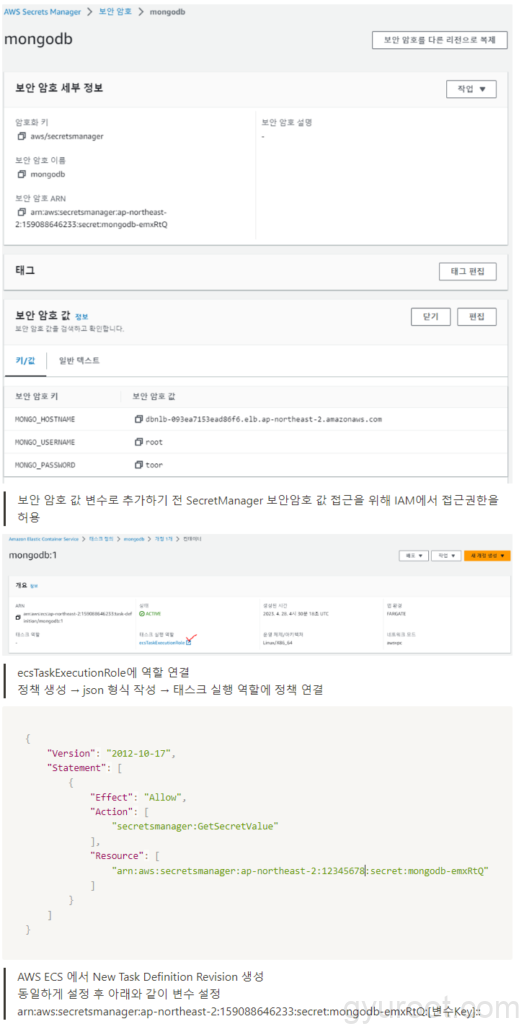Click the dbnlb elb hostname value text
Screen dimensions: 519x1024
click(263, 419)
